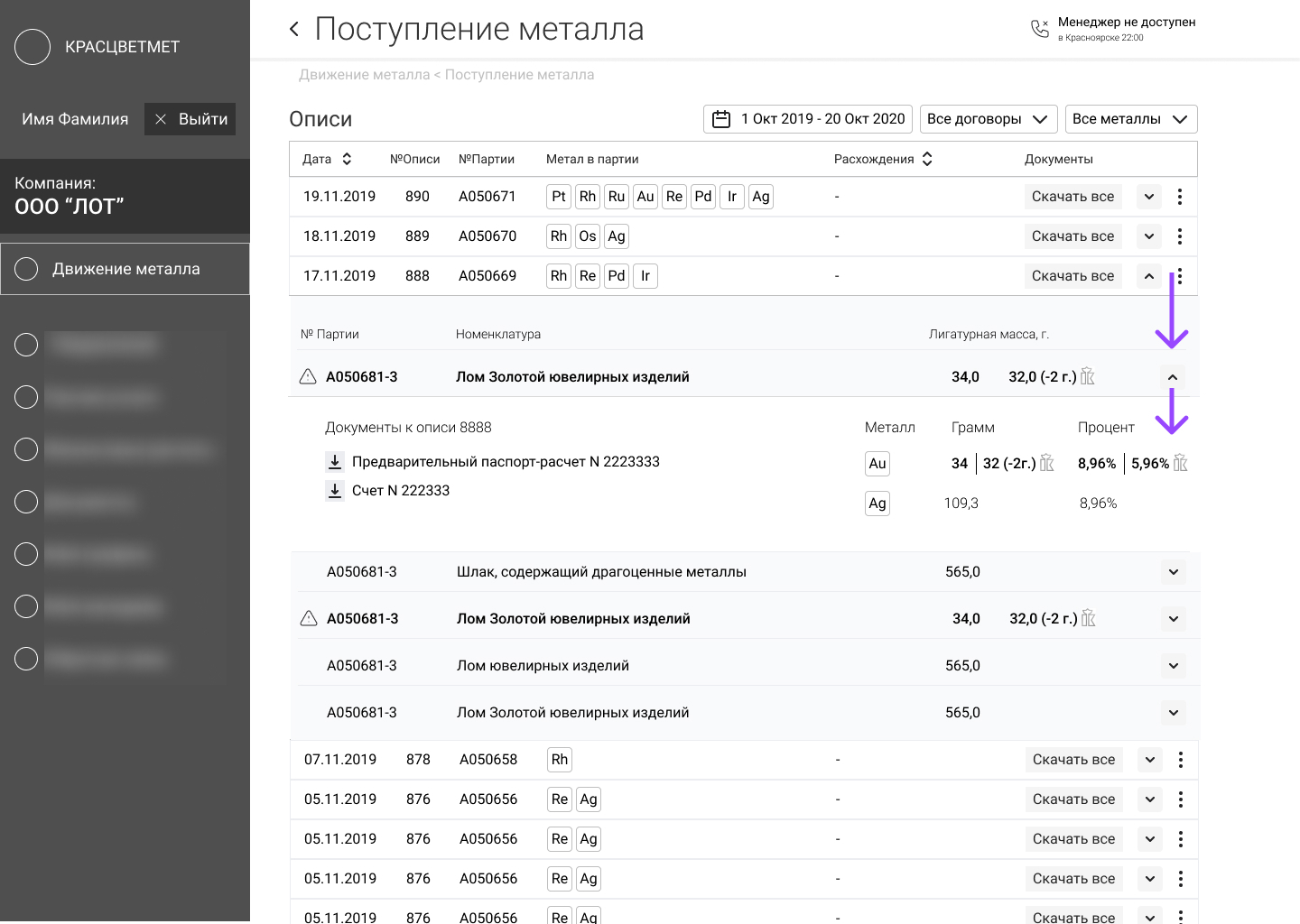This screenshot has height=924, width=1300.
Task: Click scales icon next to 32 (-2г.) grams
Action: click(1047, 463)
